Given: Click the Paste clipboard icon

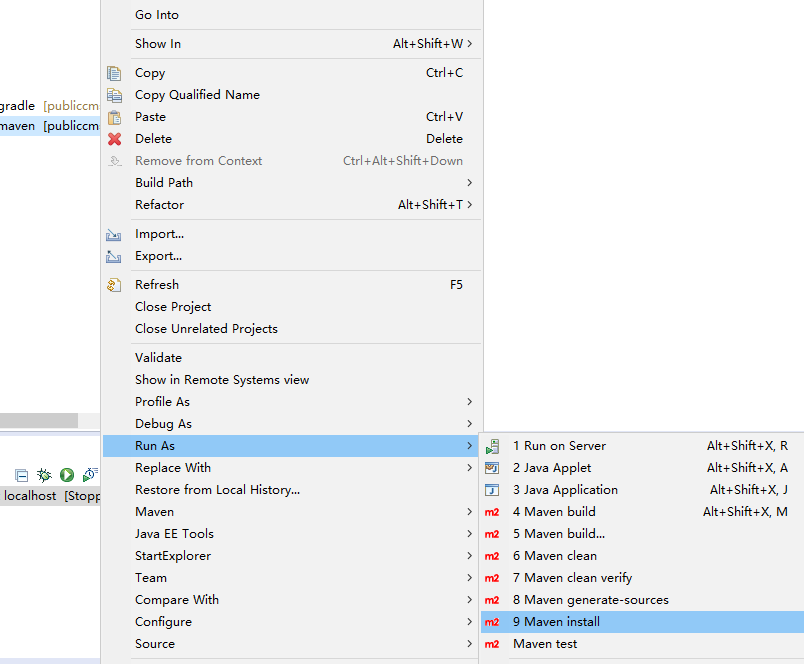Looking at the screenshot, I should (x=114, y=117).
